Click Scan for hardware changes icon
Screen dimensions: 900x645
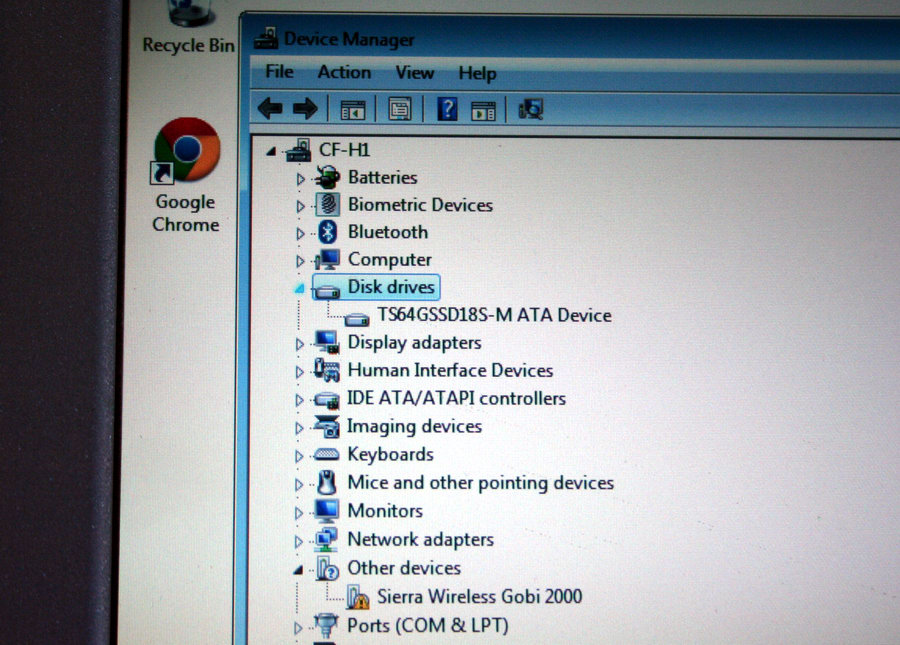[x=531, y=109]
